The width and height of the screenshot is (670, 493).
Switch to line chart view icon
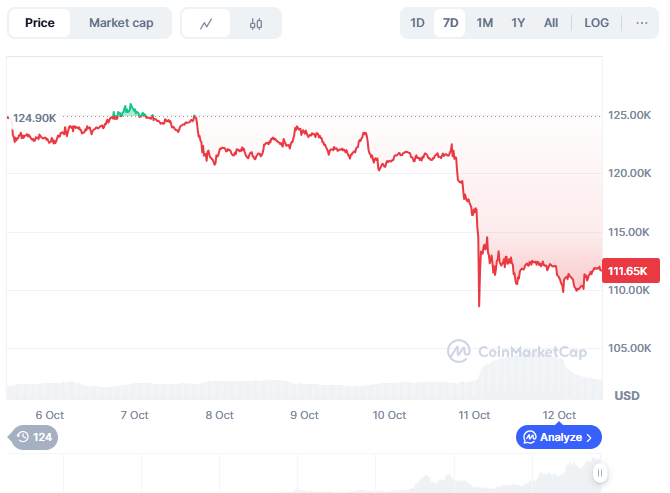tap(206, 23)
